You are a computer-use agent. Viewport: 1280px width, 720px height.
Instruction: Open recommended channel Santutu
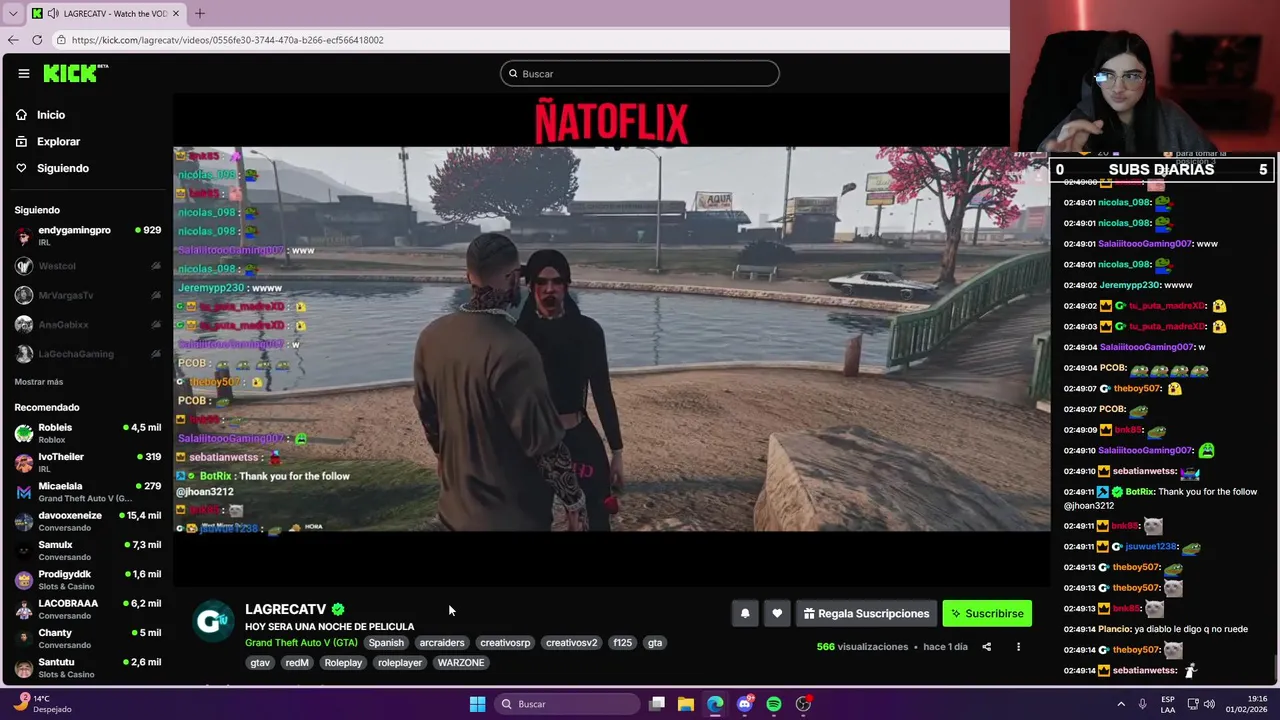point(88,668)
